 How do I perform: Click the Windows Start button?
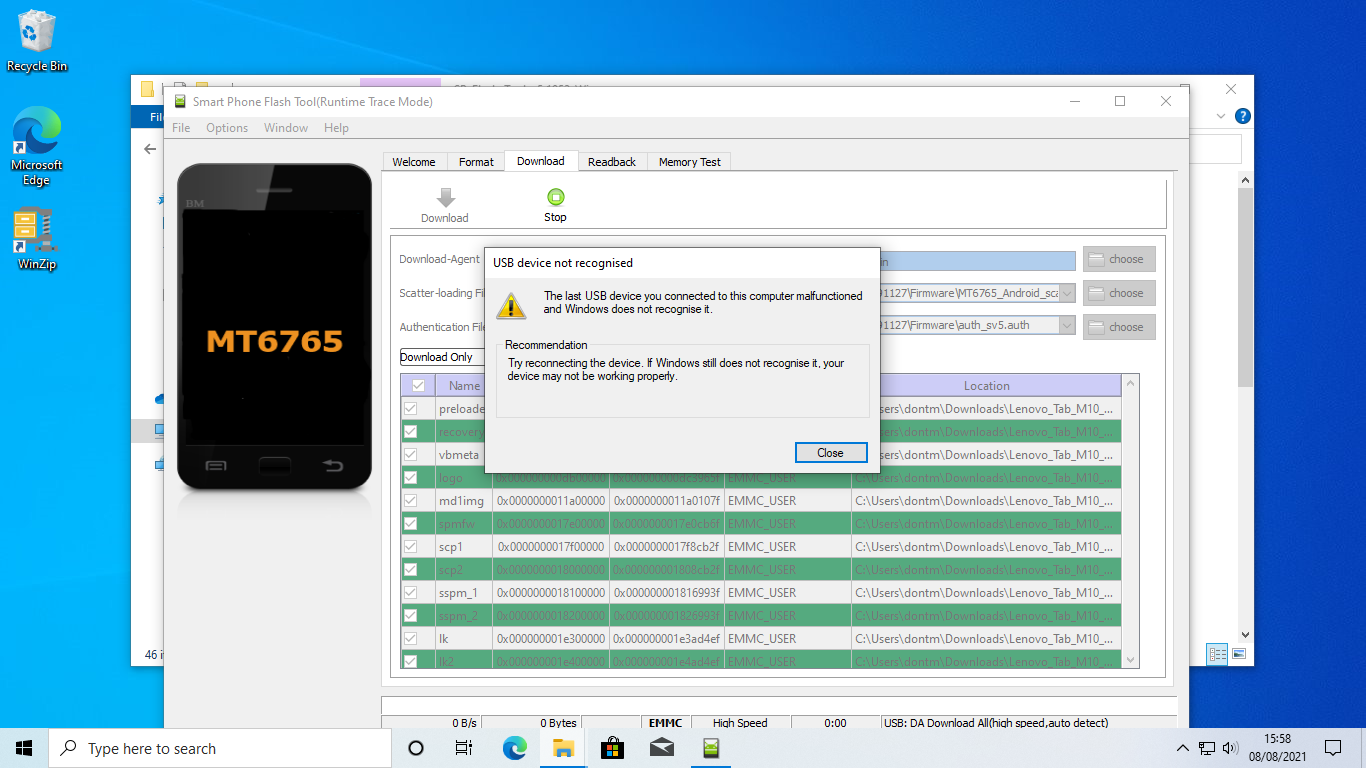pyautogui.click(x=24, y=748)
